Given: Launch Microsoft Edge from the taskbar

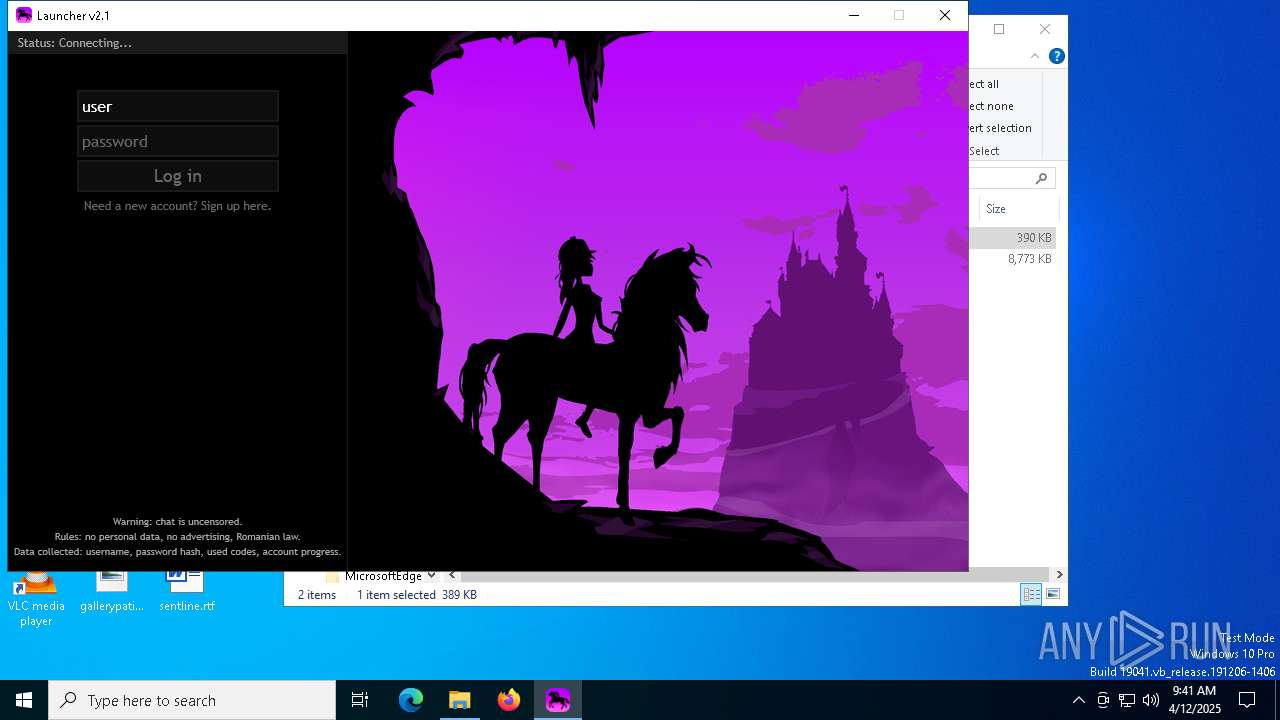Looking at the screenshot, I should 411,700.
